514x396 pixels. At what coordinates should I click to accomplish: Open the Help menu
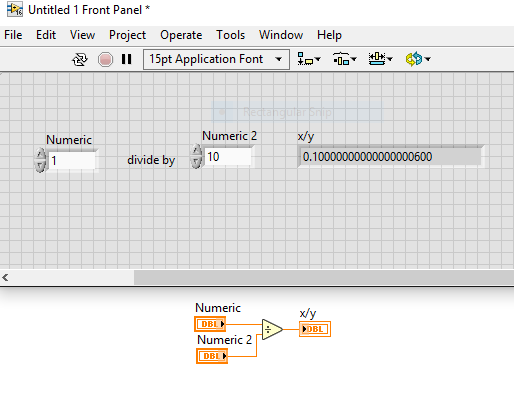[329, 35]
